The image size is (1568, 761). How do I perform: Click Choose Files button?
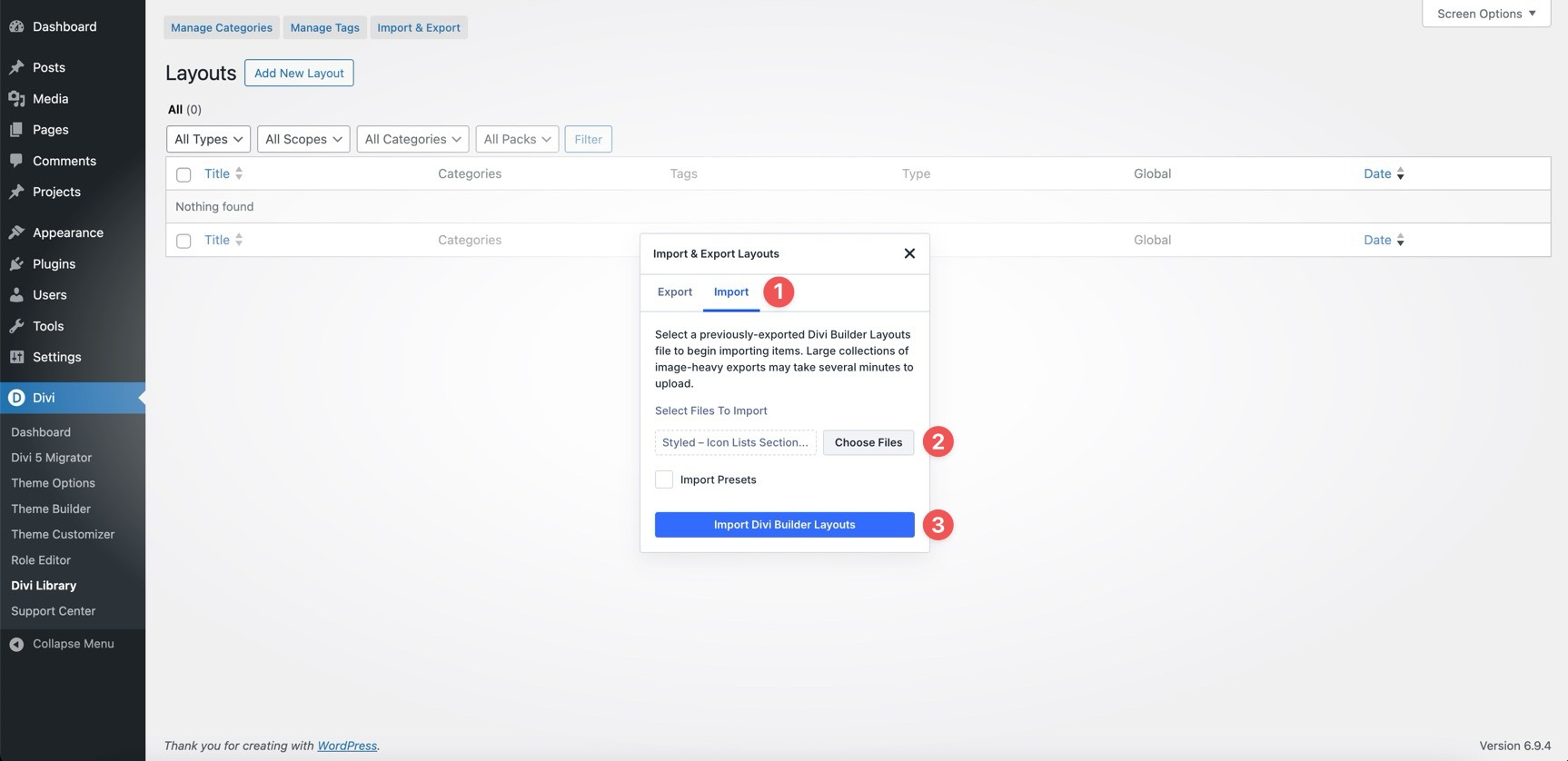[868, 442]
